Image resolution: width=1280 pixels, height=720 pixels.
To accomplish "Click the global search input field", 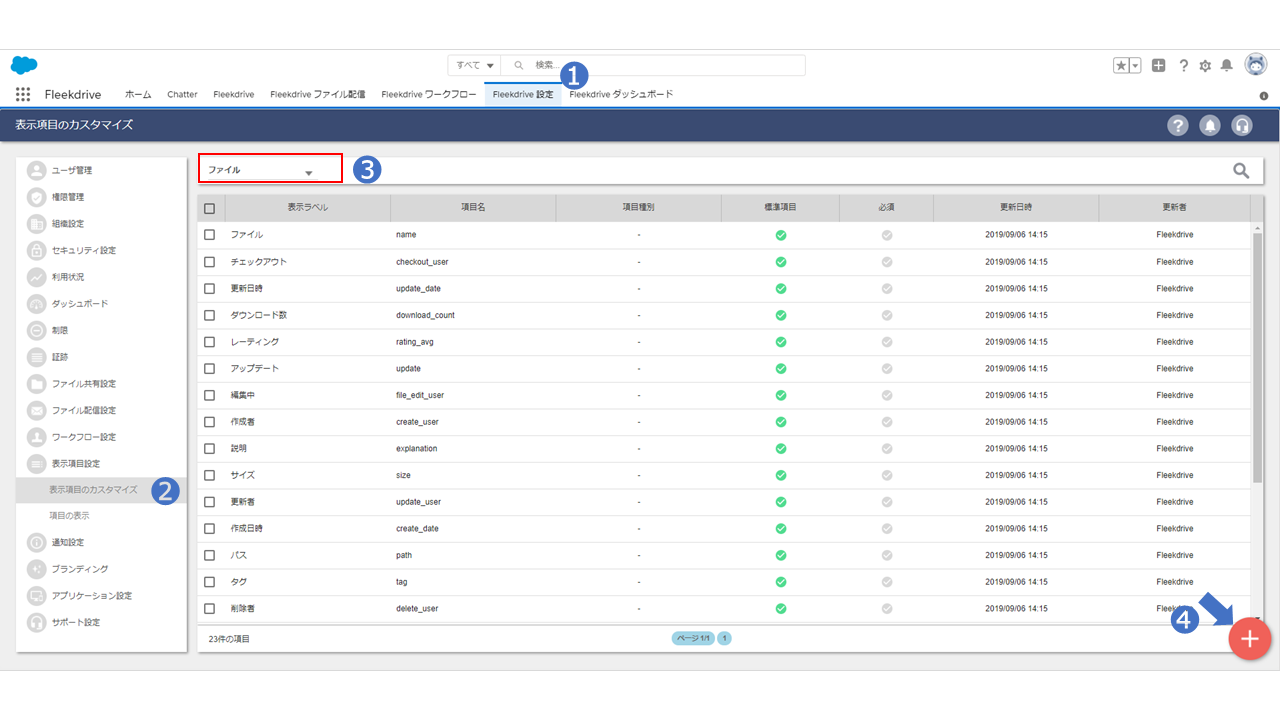I will (653, 65).
